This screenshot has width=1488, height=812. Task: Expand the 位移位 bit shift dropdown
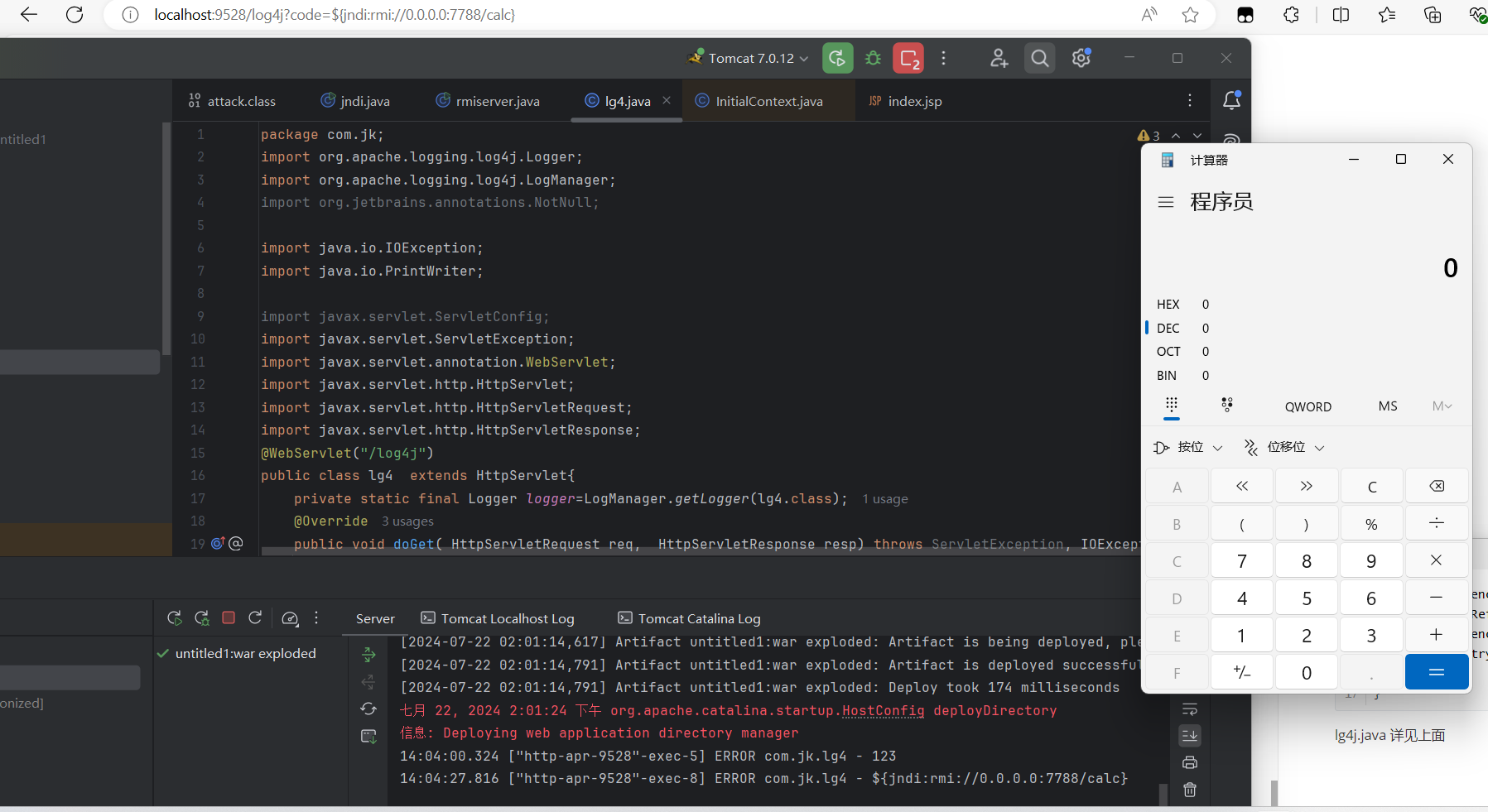[x=1285, y=447]
